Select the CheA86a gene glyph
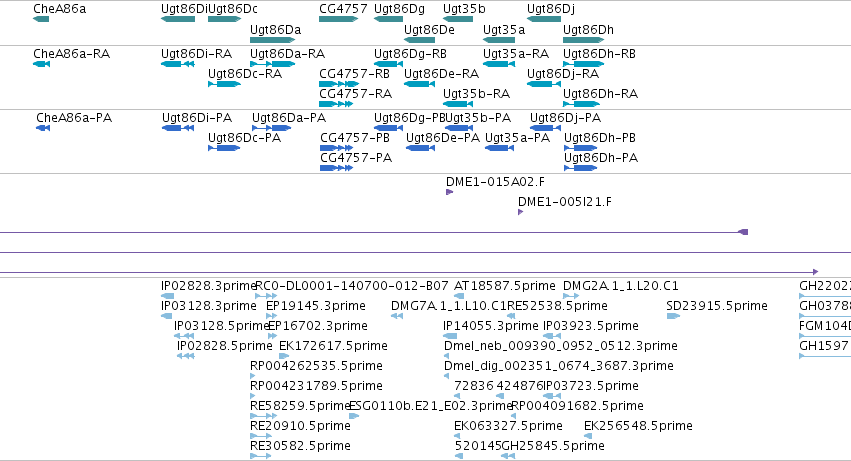The height and width of the screenshot is (461, 851). point(41,19)
